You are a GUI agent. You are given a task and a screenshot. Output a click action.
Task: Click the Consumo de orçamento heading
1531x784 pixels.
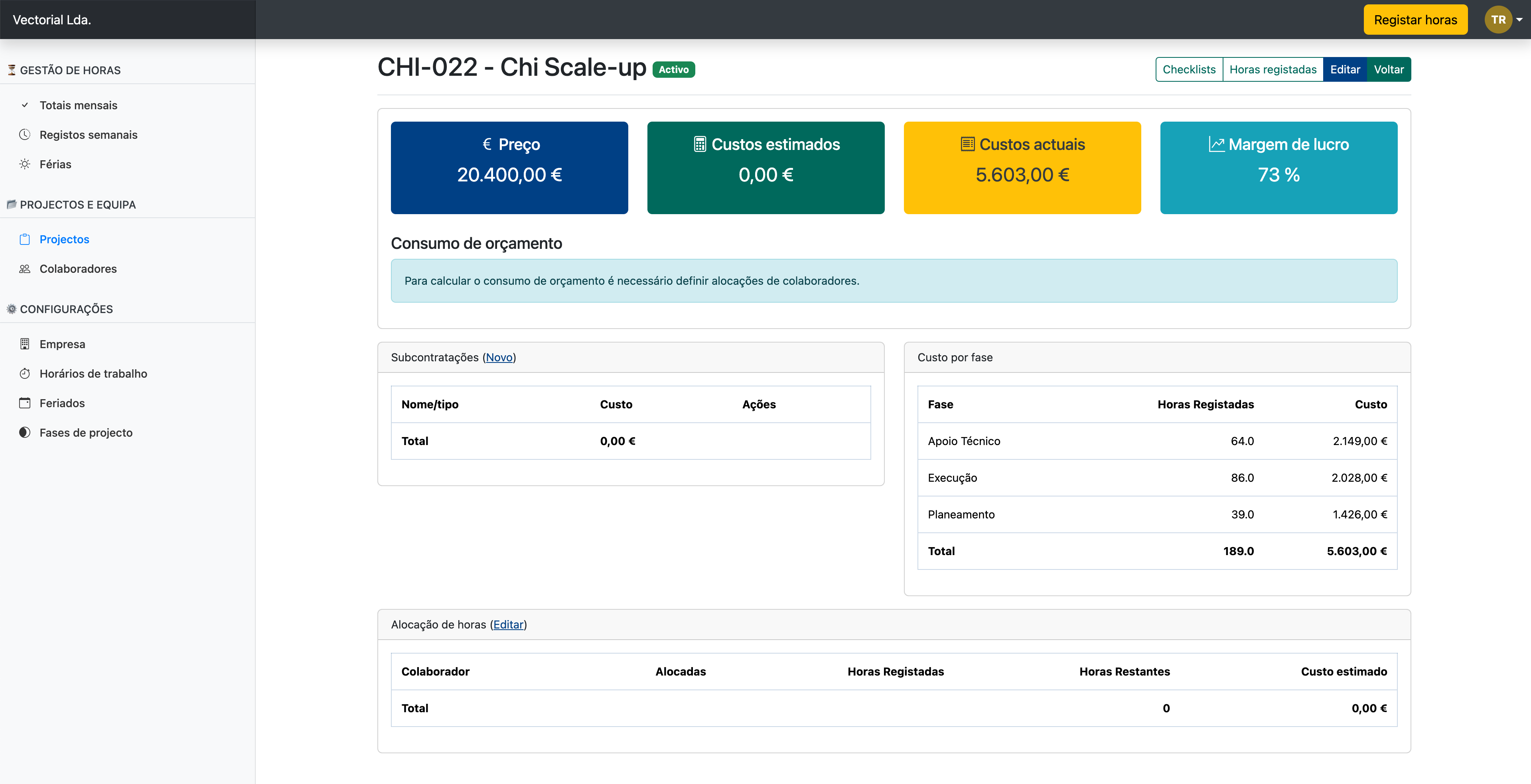tap(476, 244)
